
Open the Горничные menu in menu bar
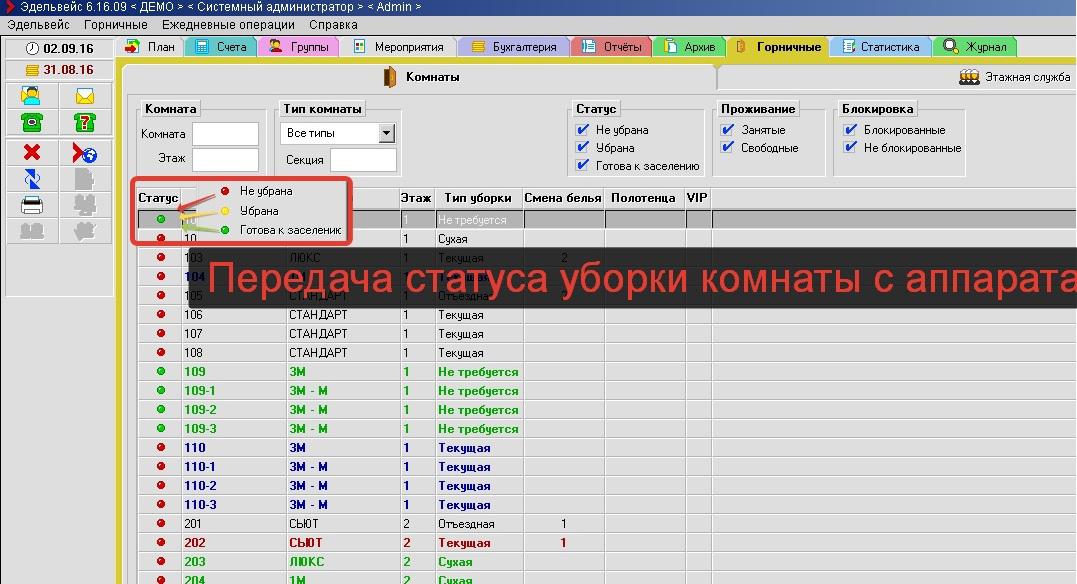click(115, 25)
